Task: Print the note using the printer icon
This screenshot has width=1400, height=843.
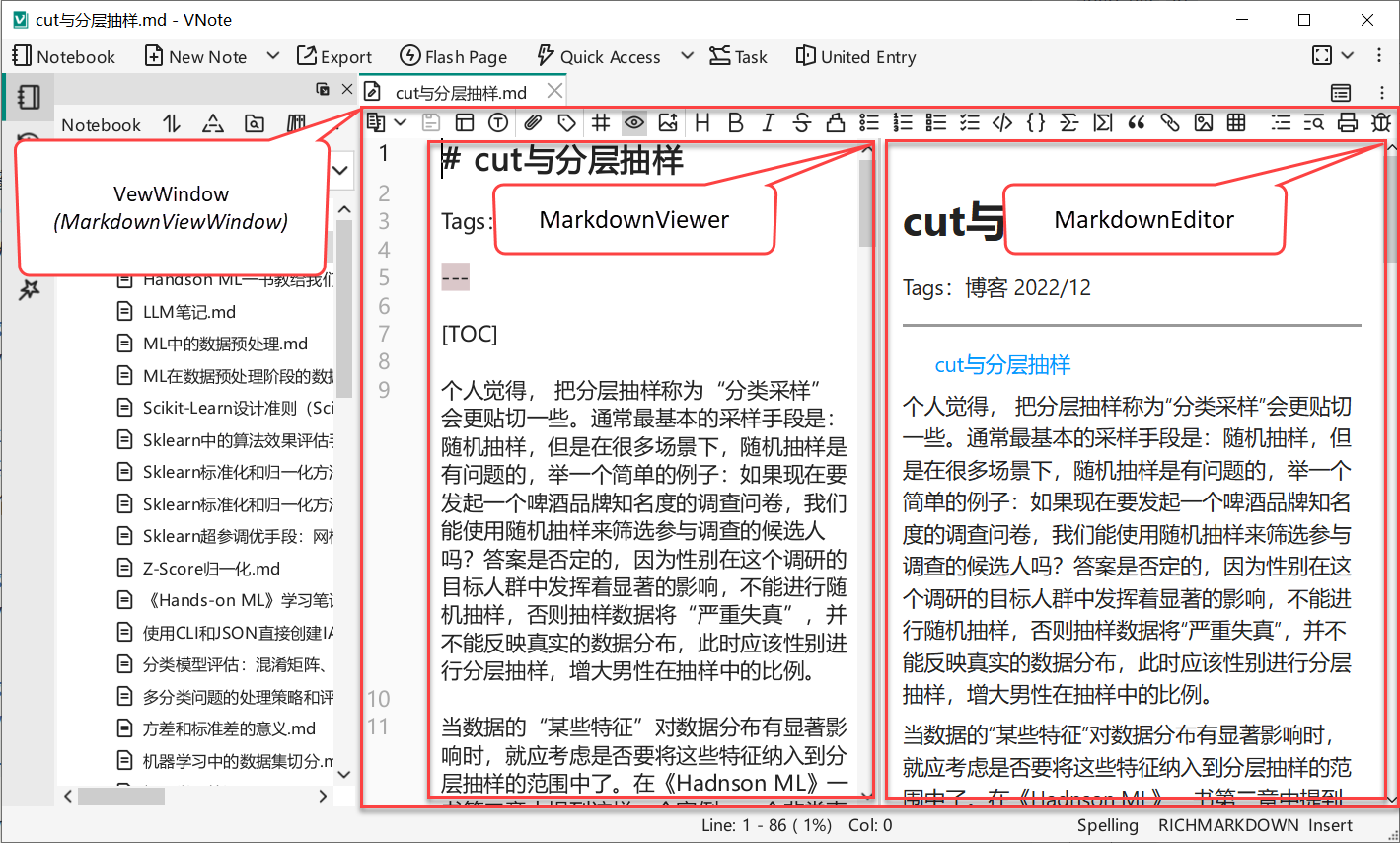Action: [1348, 122]
